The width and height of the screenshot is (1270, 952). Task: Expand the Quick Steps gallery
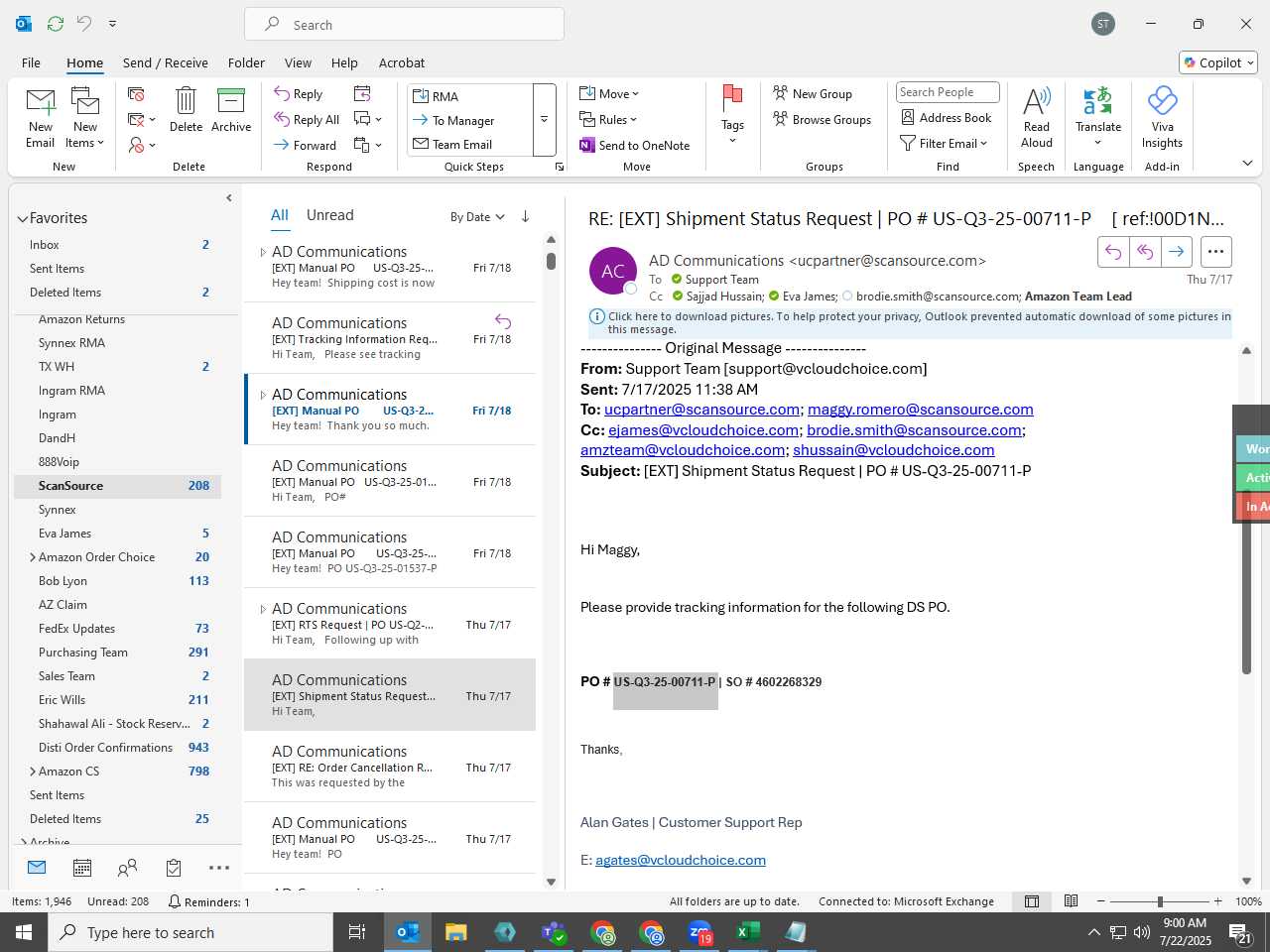coord(545,120)
